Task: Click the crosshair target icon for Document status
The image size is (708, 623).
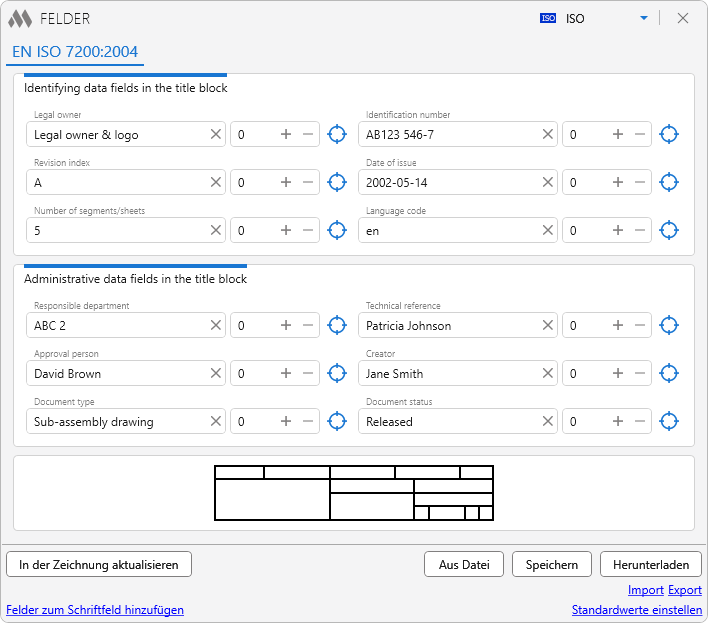Action: coord(670,422)
